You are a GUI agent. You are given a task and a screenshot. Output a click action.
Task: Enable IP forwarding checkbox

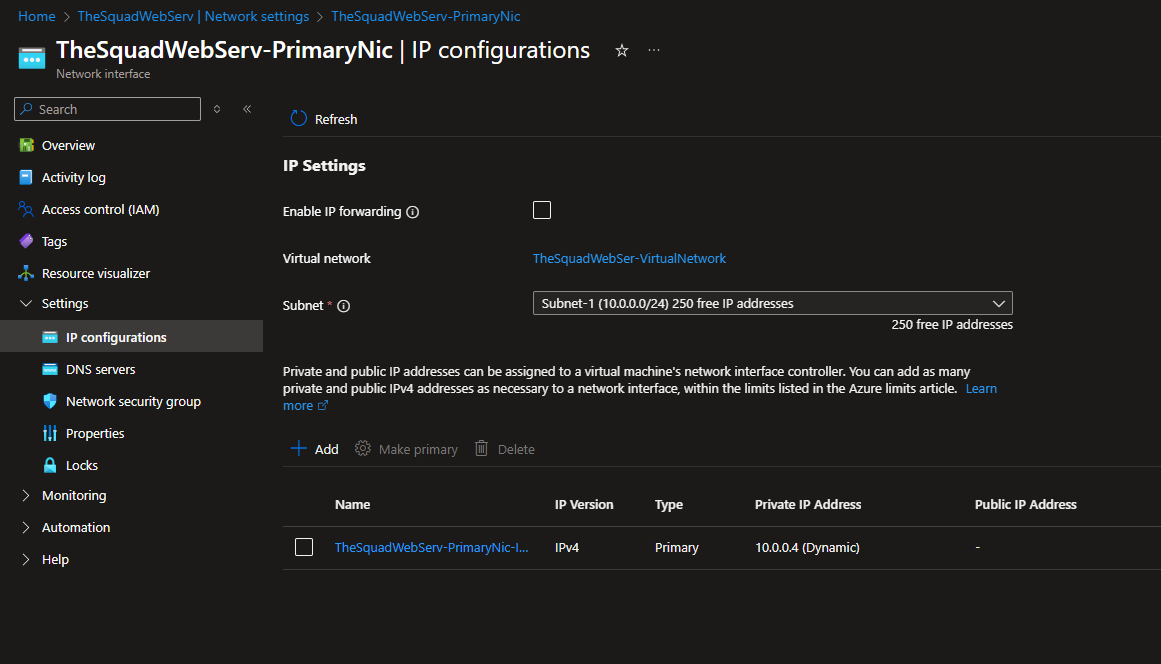(542, 210)
